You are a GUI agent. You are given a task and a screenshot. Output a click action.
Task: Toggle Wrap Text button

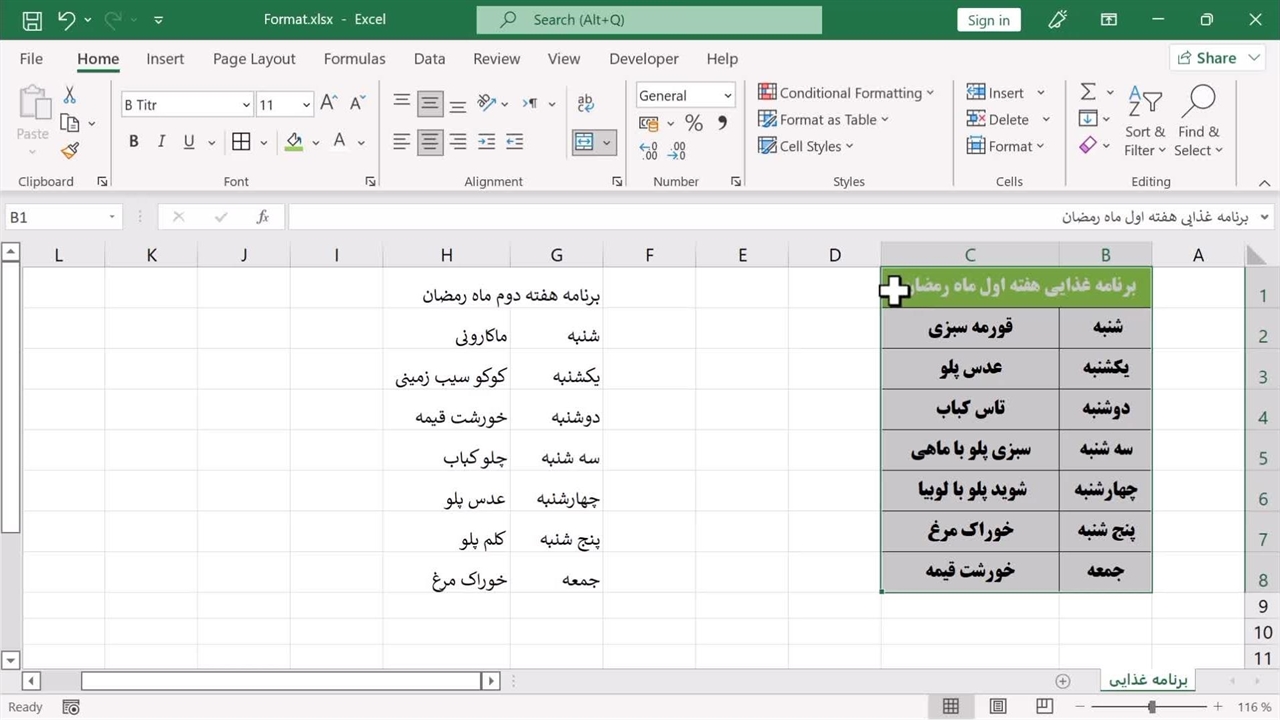pos(585,103)
